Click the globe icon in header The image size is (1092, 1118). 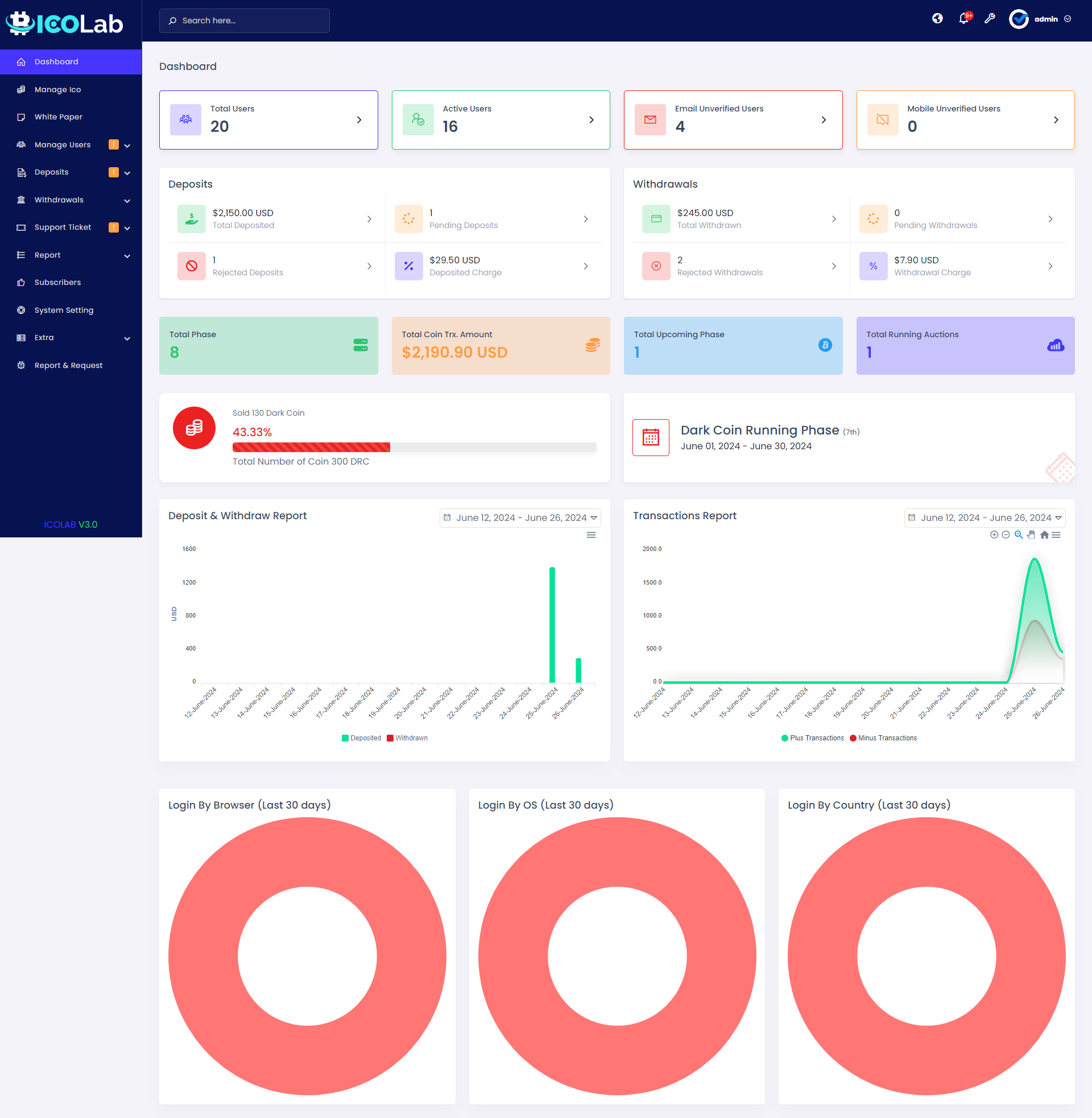click(937, 19)
